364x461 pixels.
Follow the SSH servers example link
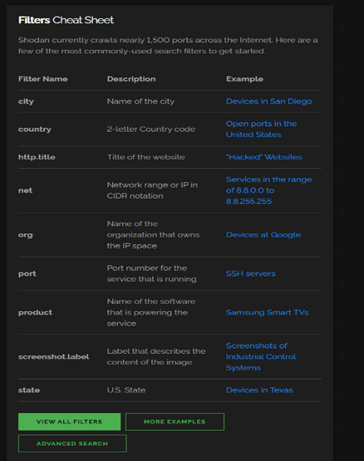251,274
